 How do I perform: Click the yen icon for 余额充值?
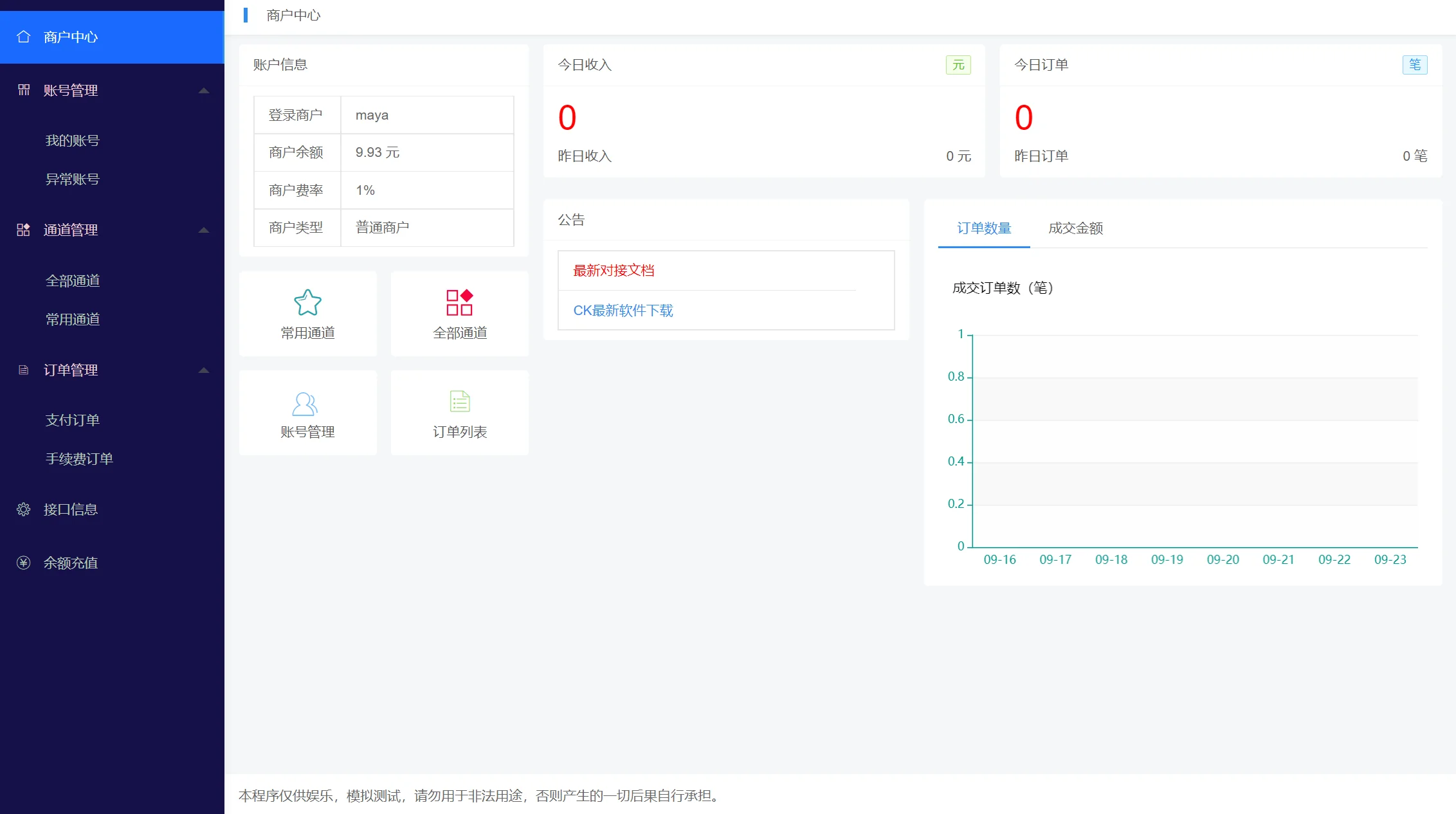tap(24, 563)
